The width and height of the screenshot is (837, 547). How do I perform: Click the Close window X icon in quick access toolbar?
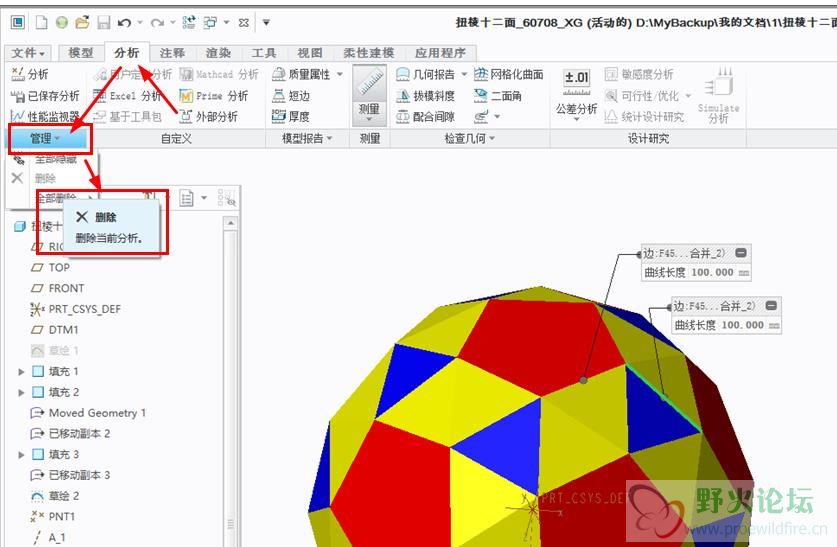coord(244,22)
